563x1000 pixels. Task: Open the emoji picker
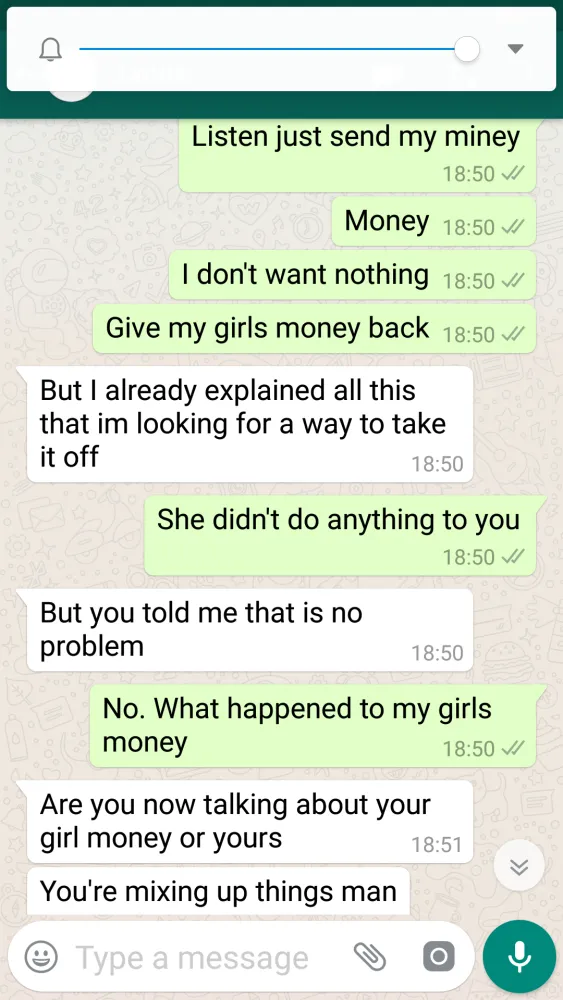pos(41,957)
